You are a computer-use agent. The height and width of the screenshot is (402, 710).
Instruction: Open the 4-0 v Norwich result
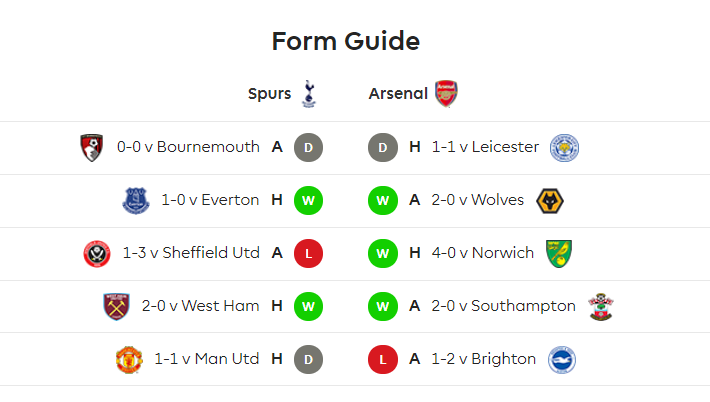tap(483, 253)
